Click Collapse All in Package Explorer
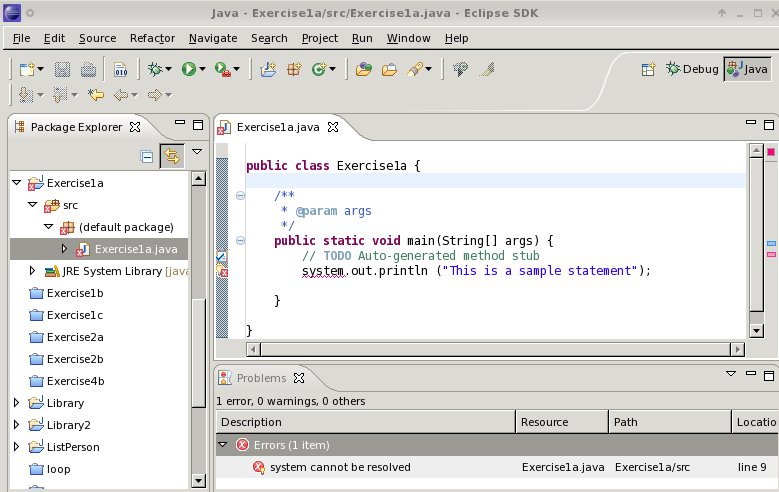Image resolution: width=779 pixels, height=492 pixels. point(147,156)
